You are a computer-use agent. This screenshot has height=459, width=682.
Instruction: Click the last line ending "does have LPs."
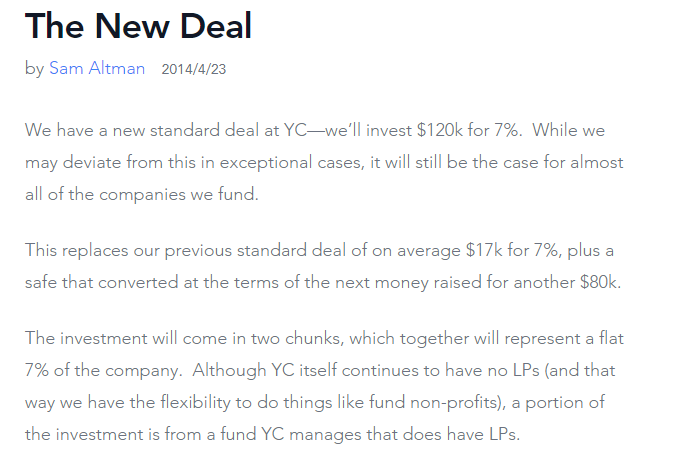point(273,434)
